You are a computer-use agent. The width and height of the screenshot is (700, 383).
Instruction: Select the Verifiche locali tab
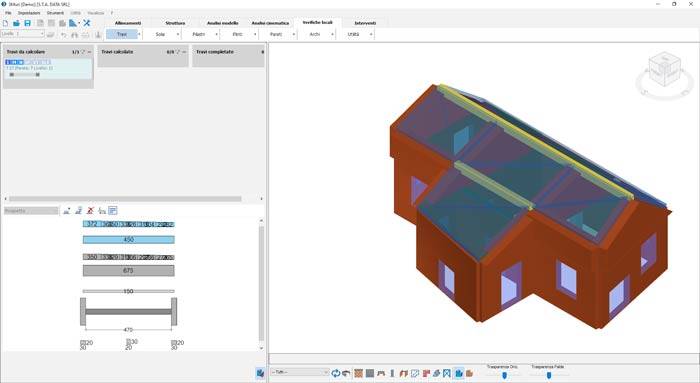tap(317, 22)
